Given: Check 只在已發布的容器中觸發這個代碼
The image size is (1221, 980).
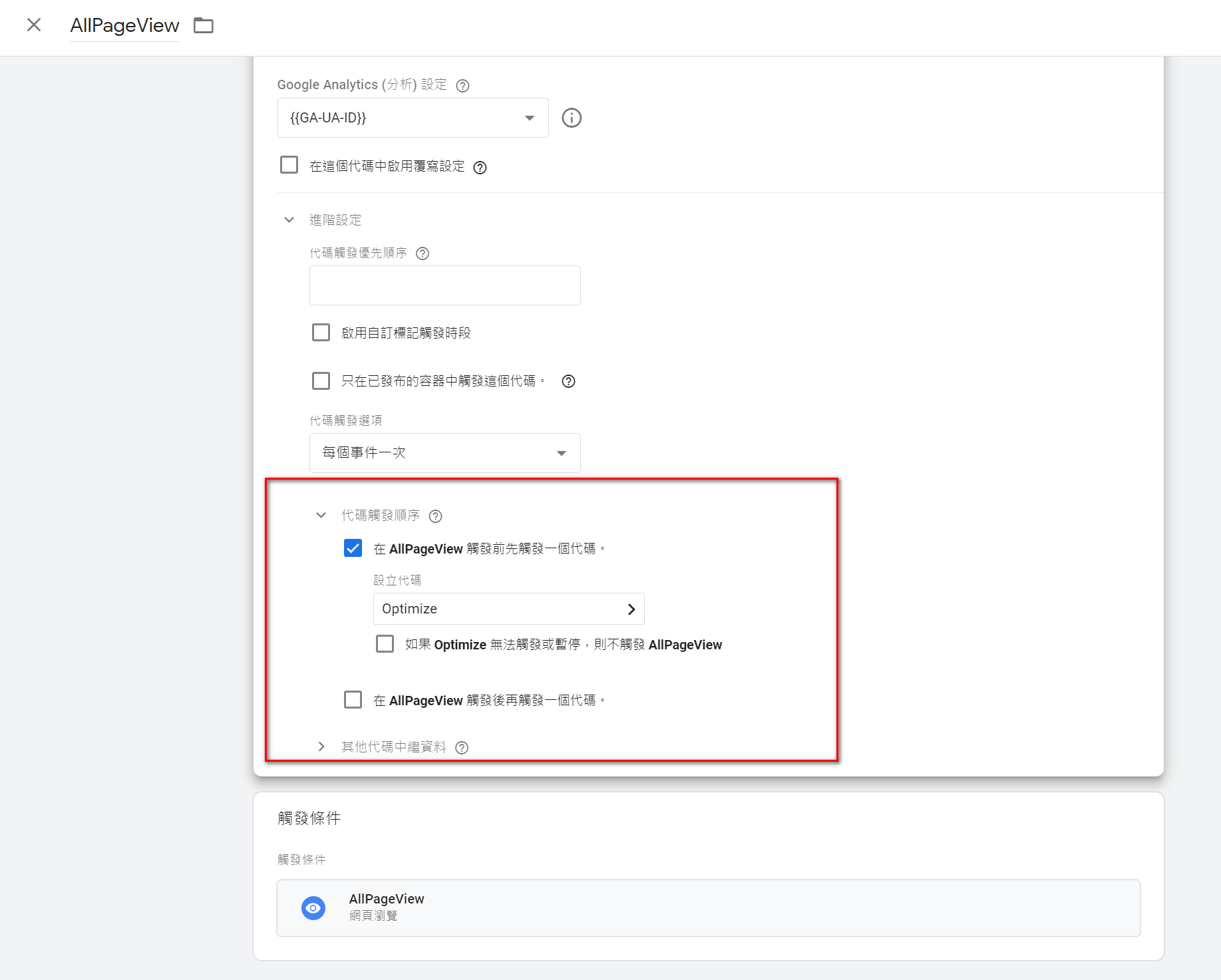Looking at the screenshot, I should 321,381.
